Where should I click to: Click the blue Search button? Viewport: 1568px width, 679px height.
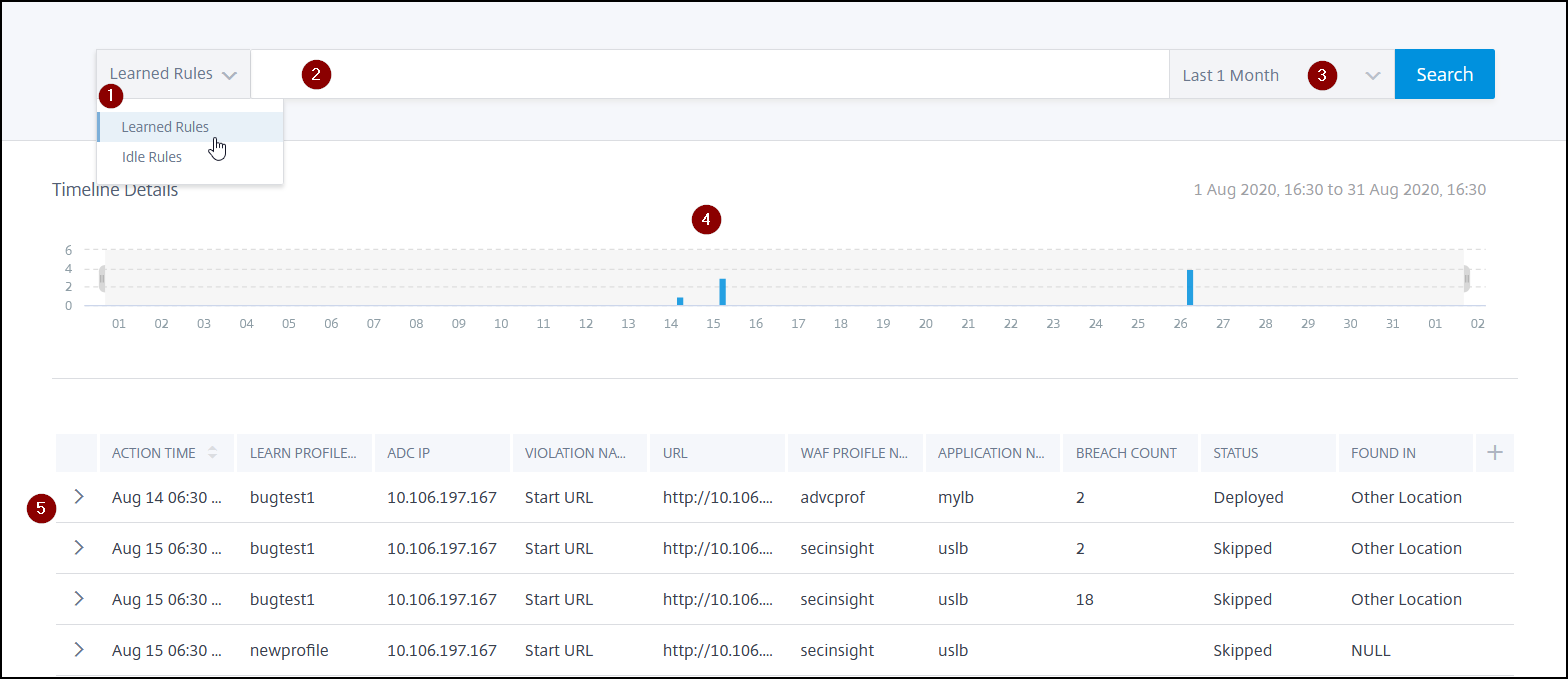(x=1445, y=74)
